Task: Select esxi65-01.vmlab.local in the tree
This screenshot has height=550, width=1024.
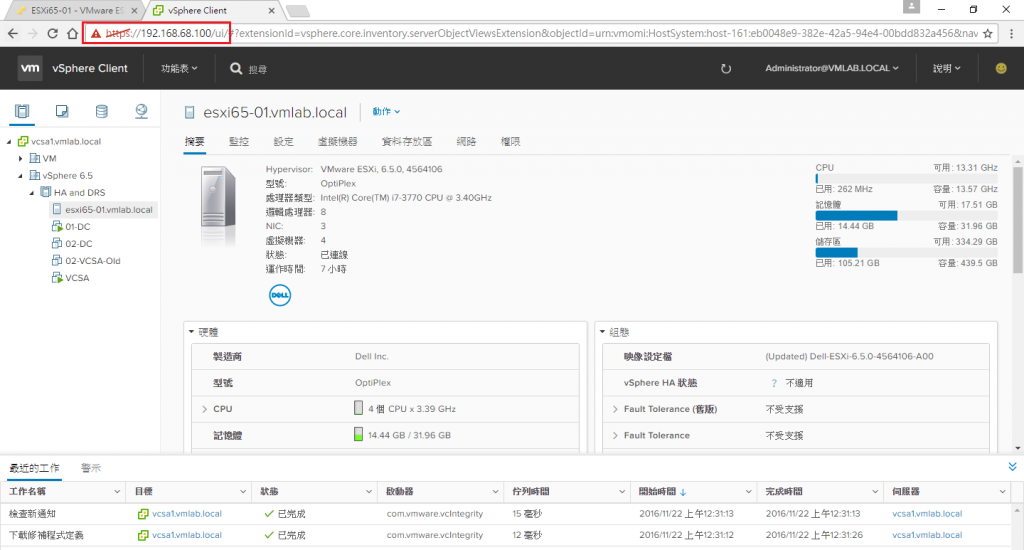Action: [108, 210]
